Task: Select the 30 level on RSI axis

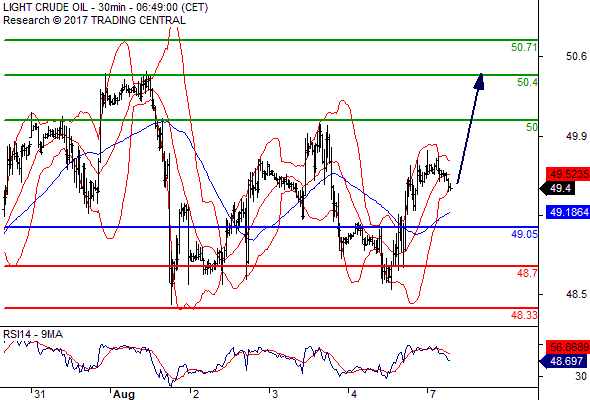Action: pos(581,376)
